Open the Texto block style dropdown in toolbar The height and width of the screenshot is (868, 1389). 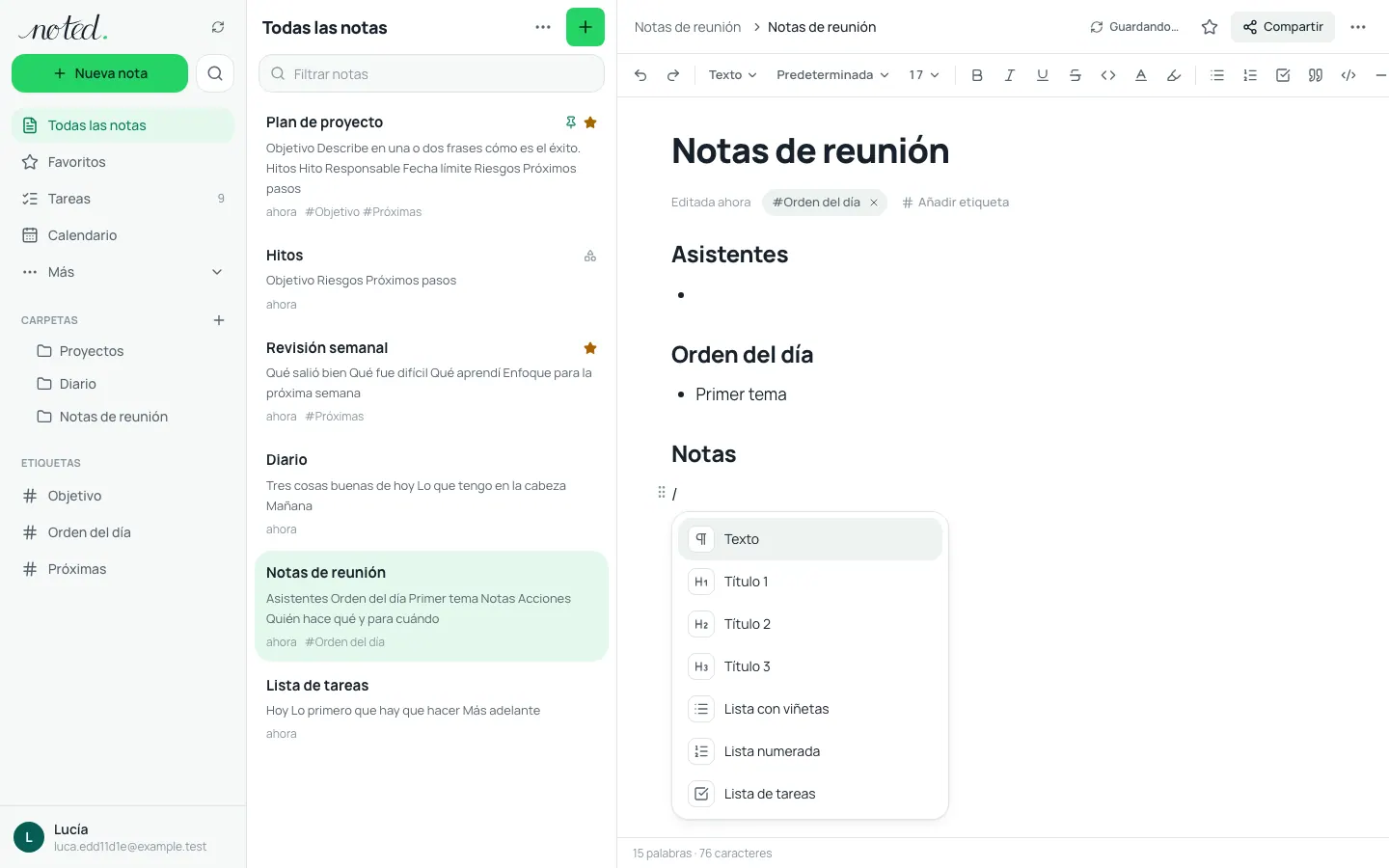coord(732,75)
